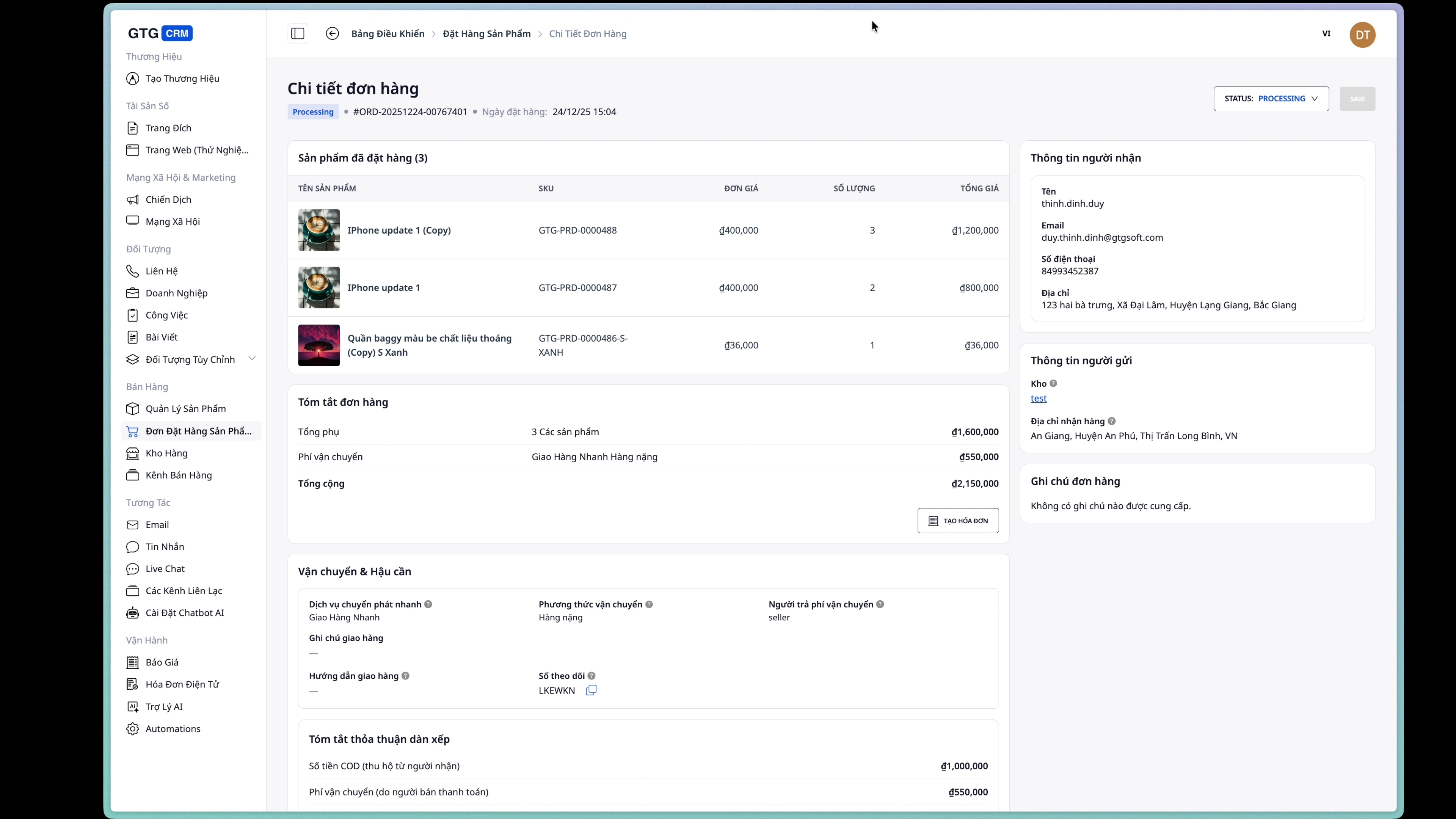
Task: Open the test warehouse link
Action: coord(1039,399)
